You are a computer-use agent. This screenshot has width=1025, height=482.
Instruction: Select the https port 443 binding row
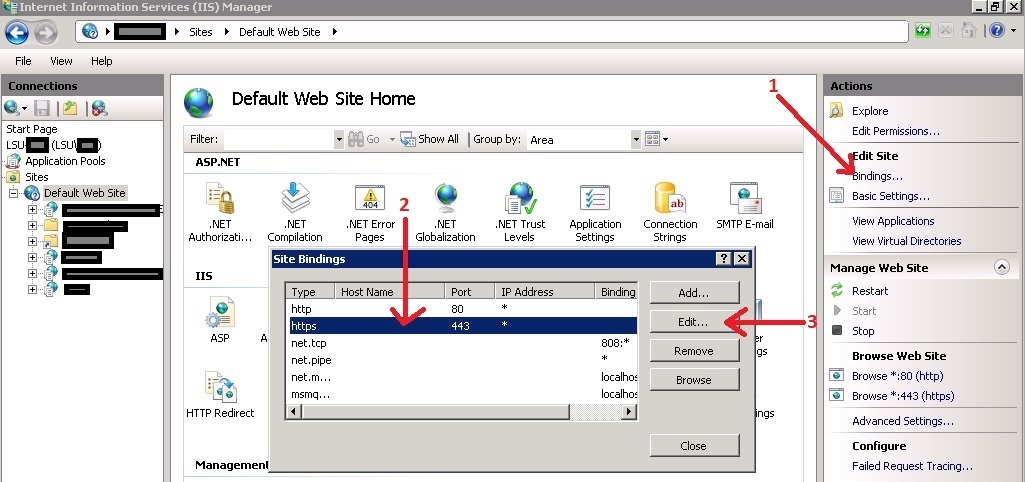tap(462, 325)
